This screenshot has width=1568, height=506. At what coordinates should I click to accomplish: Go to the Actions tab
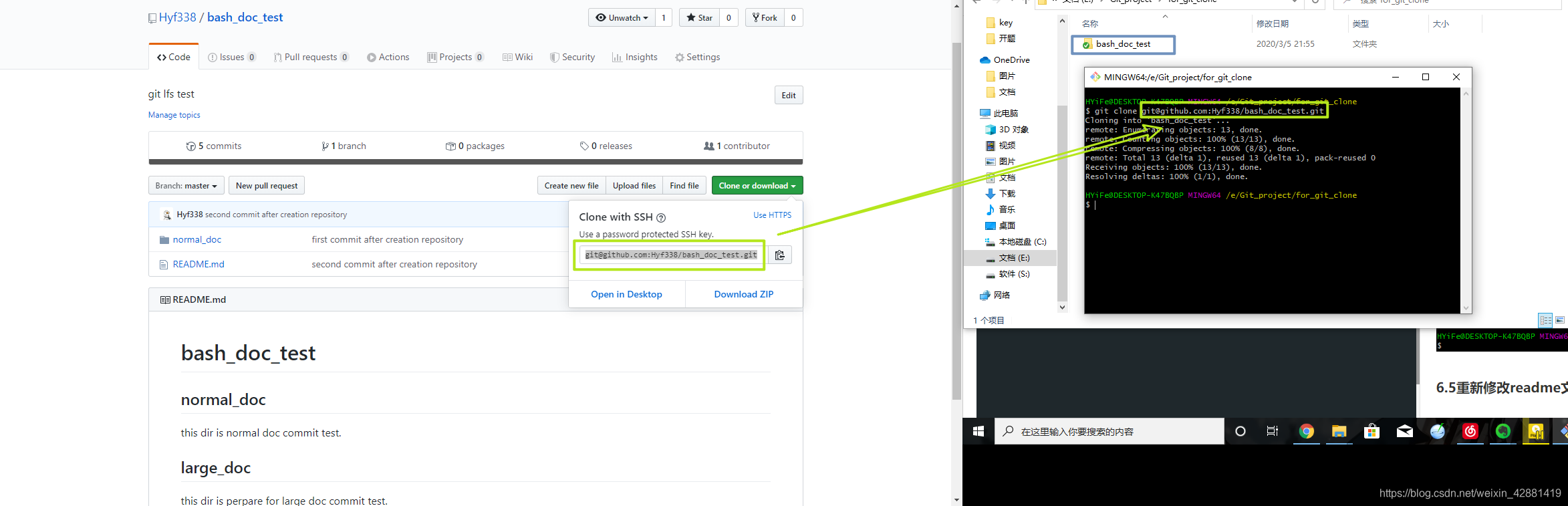(x=388, y=57)
